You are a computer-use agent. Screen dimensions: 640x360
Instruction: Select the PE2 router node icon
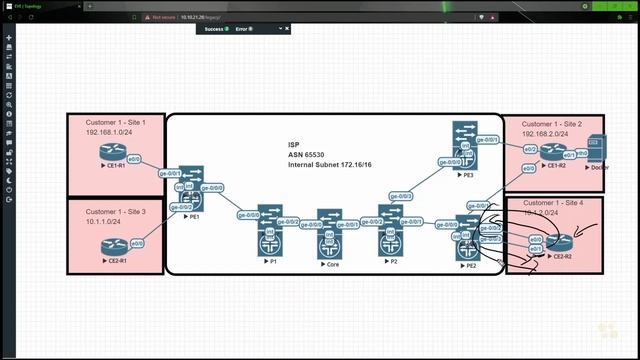[468, 238]
